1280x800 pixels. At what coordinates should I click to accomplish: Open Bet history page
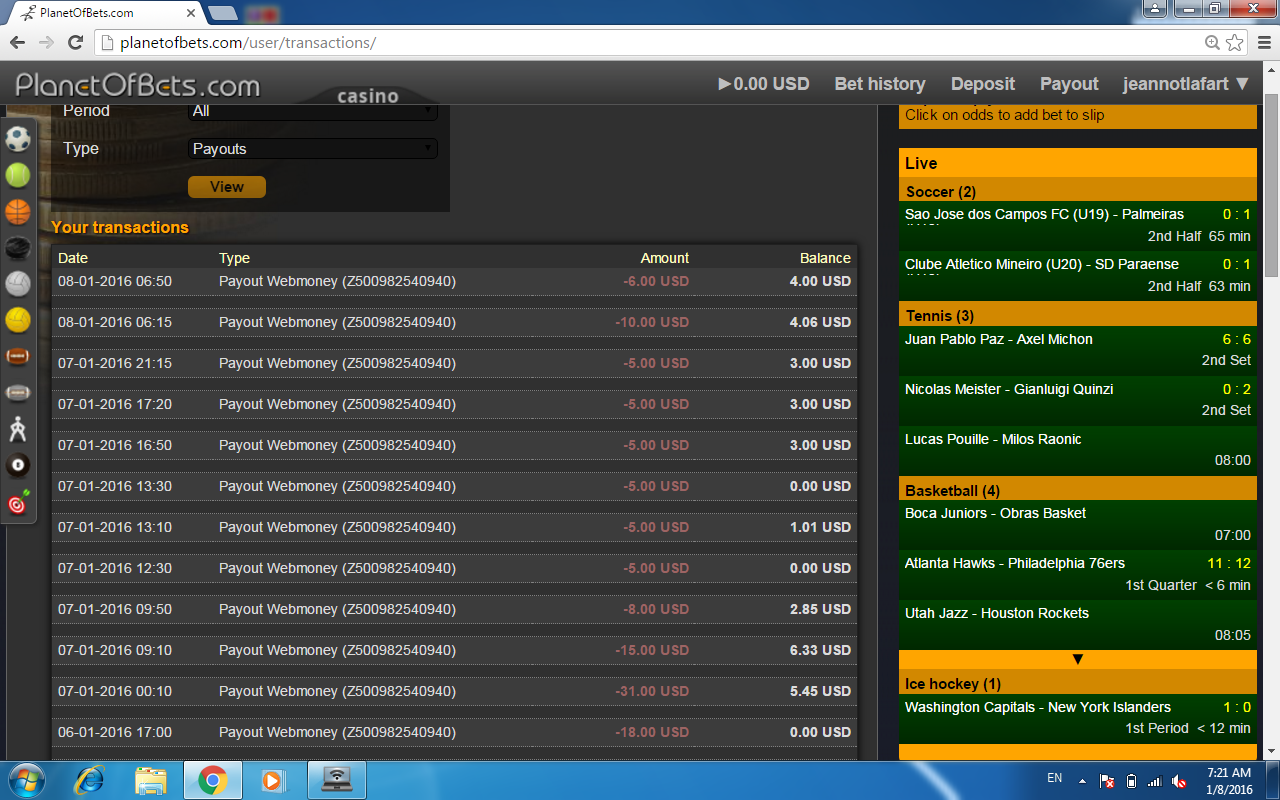pyautogui.click(x=880, y=84)
